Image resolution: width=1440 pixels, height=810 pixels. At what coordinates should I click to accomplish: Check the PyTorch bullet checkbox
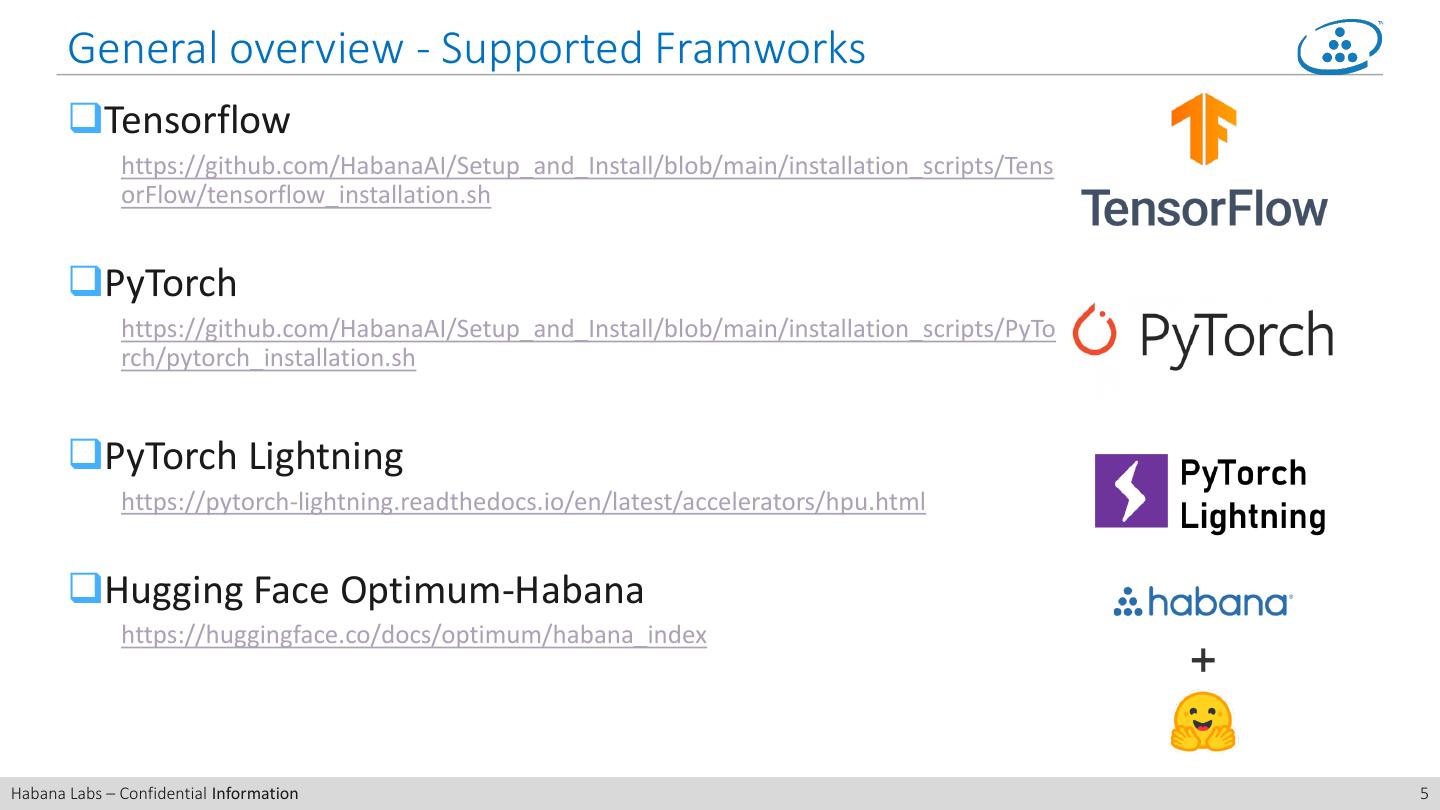(84, 281)
